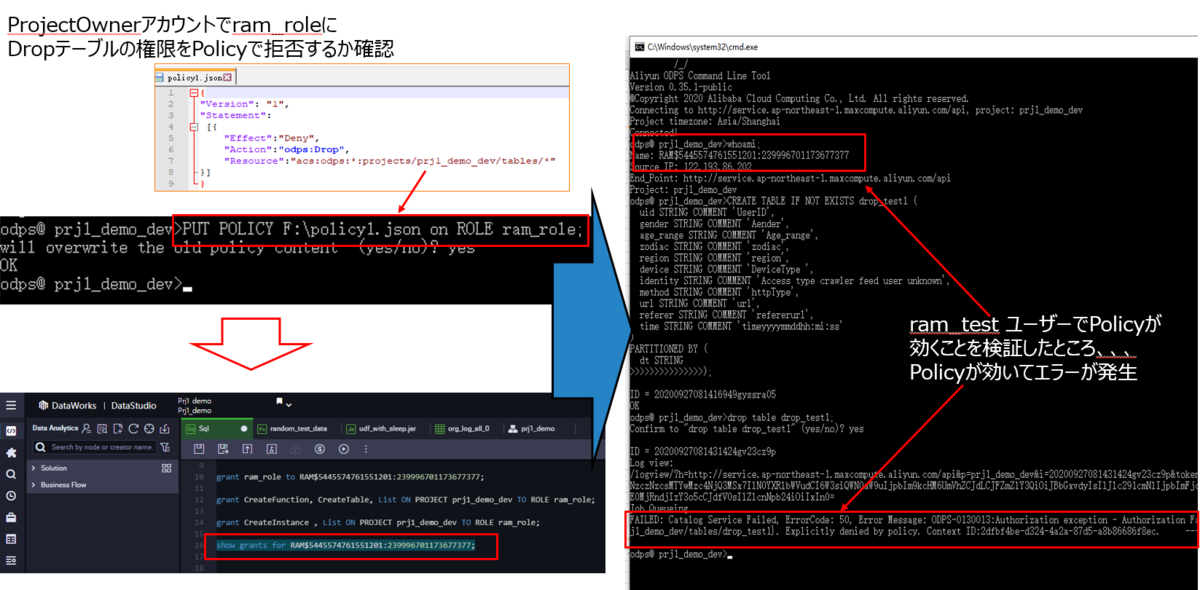This screenshot has width=1200, height=590.
Task: Expand the Business Flow tree node
Action: click(x=34, y=485)
